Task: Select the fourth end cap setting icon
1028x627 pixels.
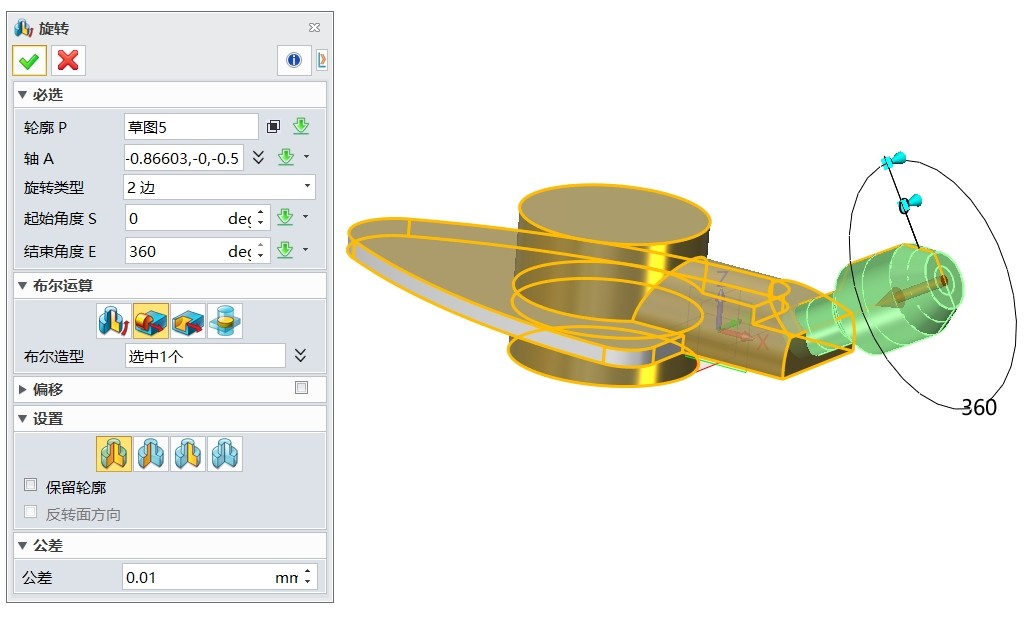Action: pos(225,454)
